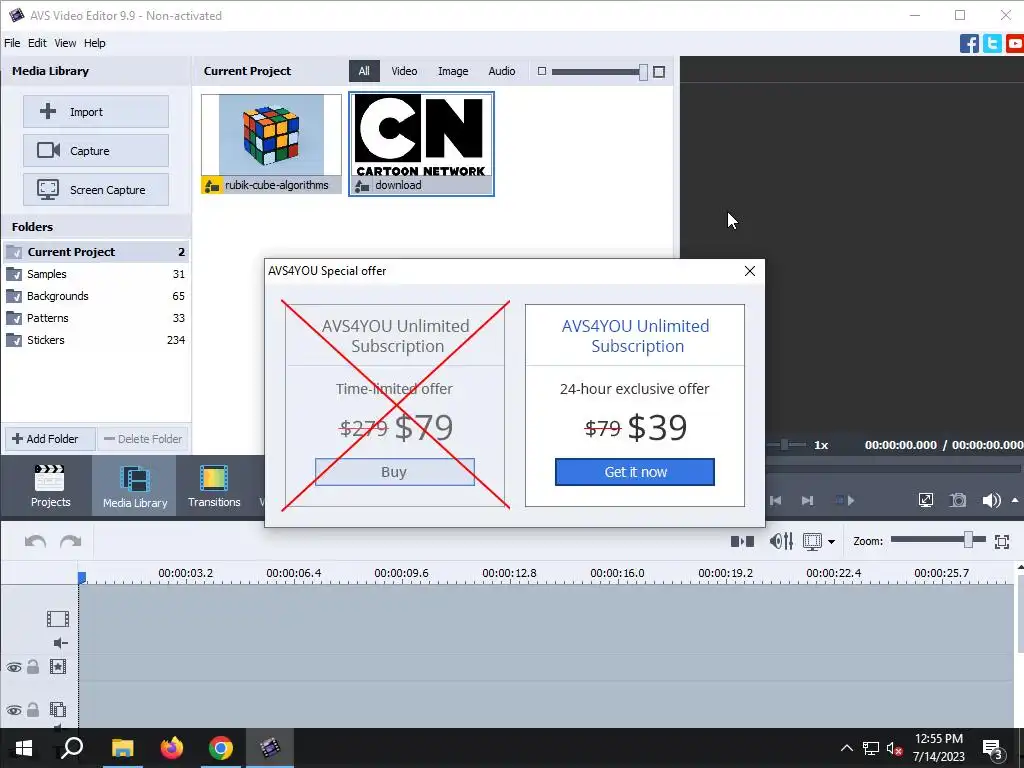Toggle visibility of video overlay track
The image size is (1024, 768).
(x=14, y=711)
